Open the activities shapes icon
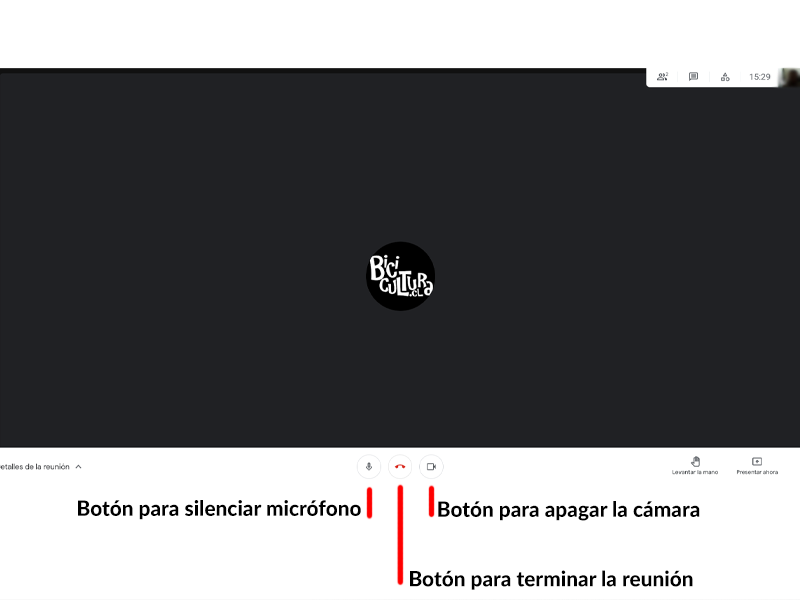The height and width of the screenshot is (600, 800). (x=725, y=77)
